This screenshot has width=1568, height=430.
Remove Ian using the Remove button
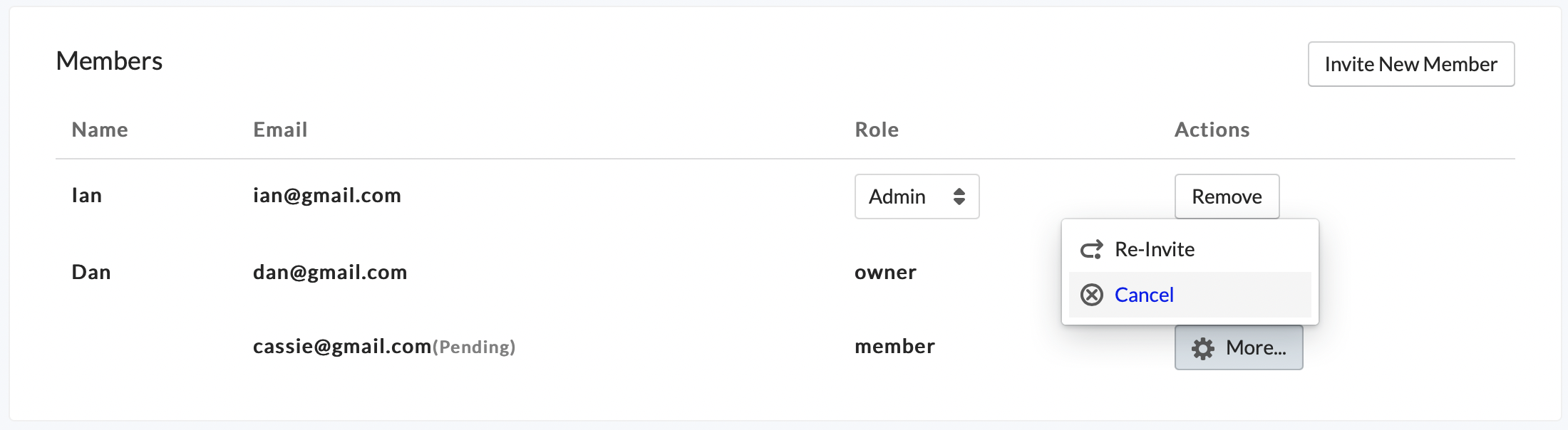tap(1227, 196)
